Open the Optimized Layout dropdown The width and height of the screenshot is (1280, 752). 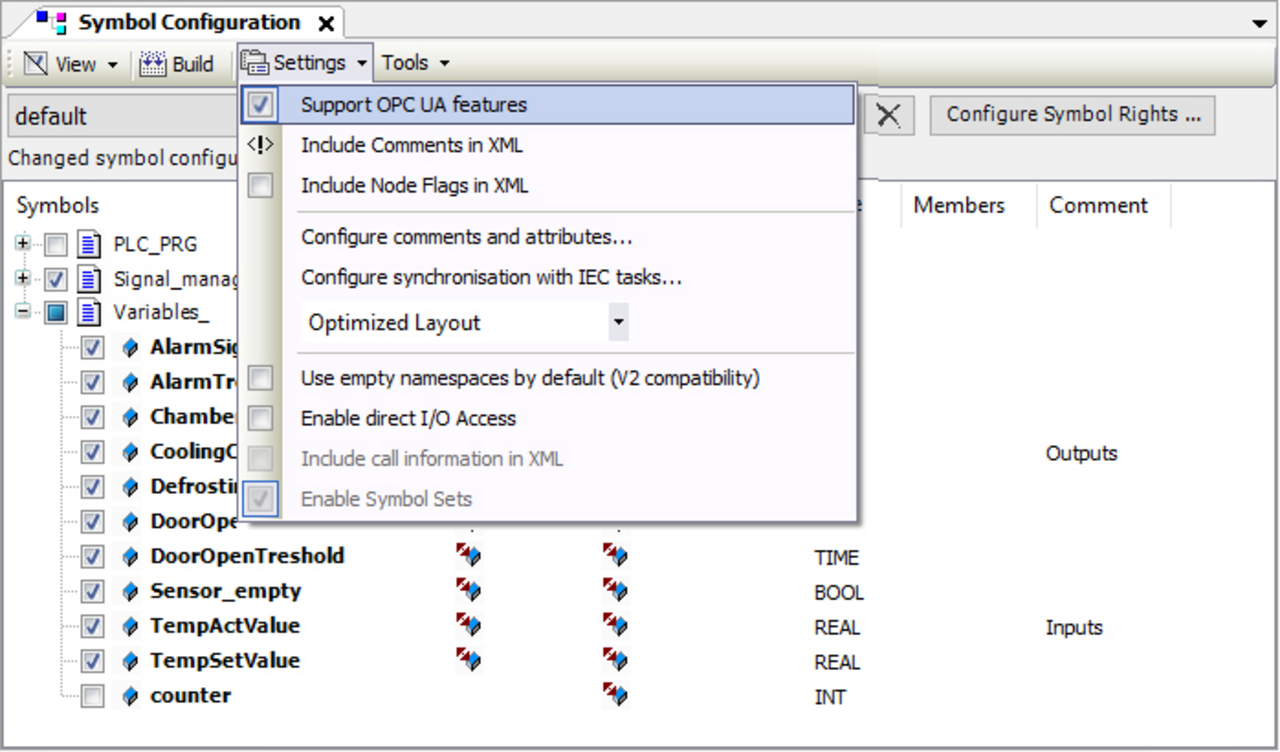tap(618, 323)
